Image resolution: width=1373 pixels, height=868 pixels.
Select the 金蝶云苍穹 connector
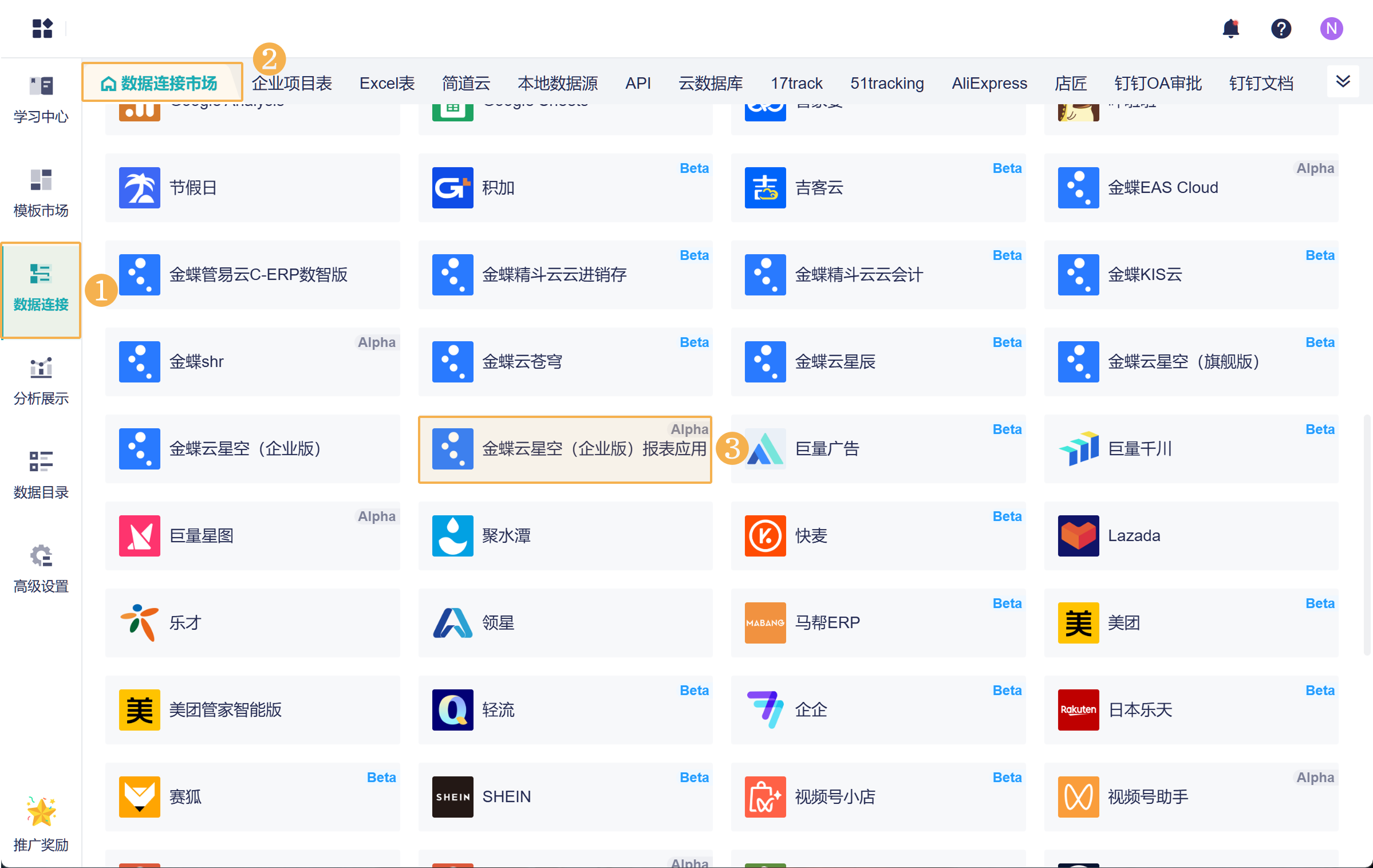point(566,362)
